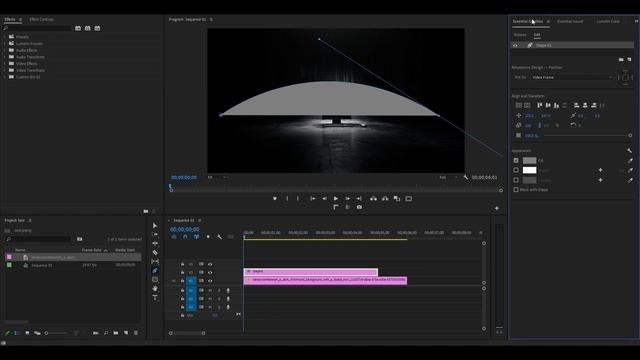Expand Lumetri Presets folder
Viewport: 640px width, 360px height.
tap(4, 43)
